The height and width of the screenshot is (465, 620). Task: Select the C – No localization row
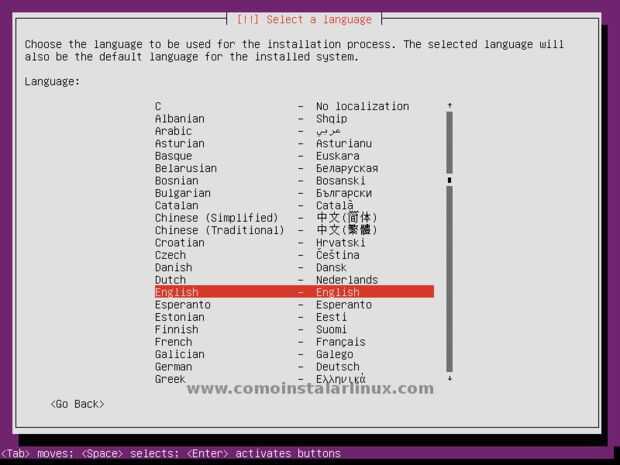[x=294, y=106]
